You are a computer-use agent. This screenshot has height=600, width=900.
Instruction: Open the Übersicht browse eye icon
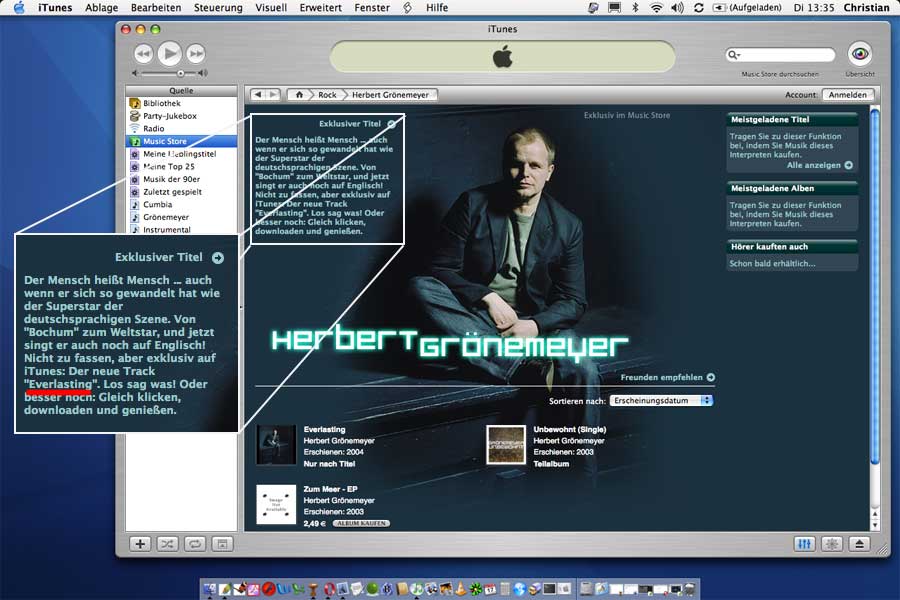tap(859, 54)
